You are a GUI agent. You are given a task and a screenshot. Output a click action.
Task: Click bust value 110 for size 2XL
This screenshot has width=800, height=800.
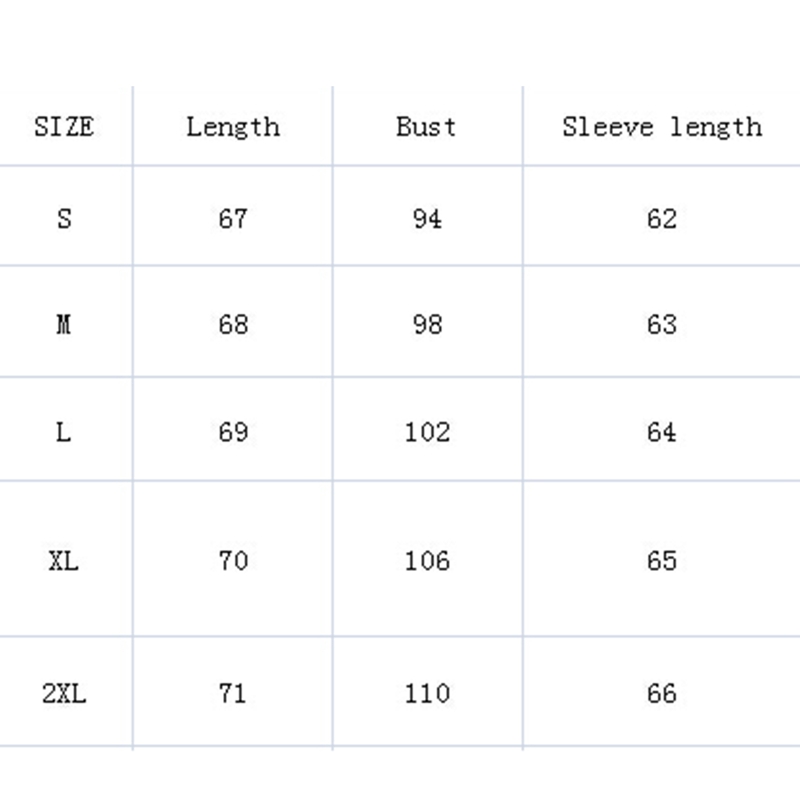coord(426,693)
